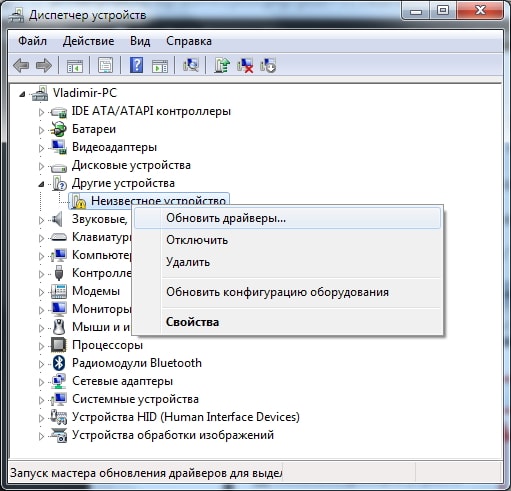Open the Вид menu

coord(140,41)
